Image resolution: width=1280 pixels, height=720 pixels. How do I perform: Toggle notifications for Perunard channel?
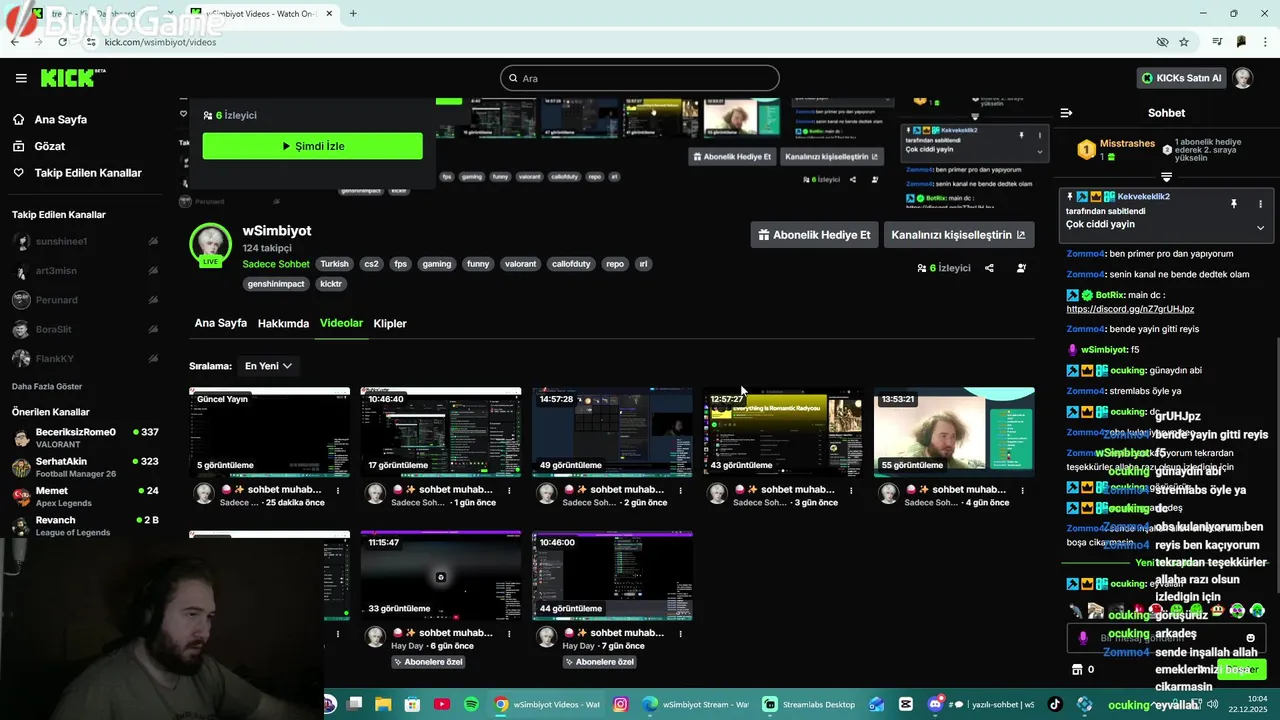click(x=153, y=300)
